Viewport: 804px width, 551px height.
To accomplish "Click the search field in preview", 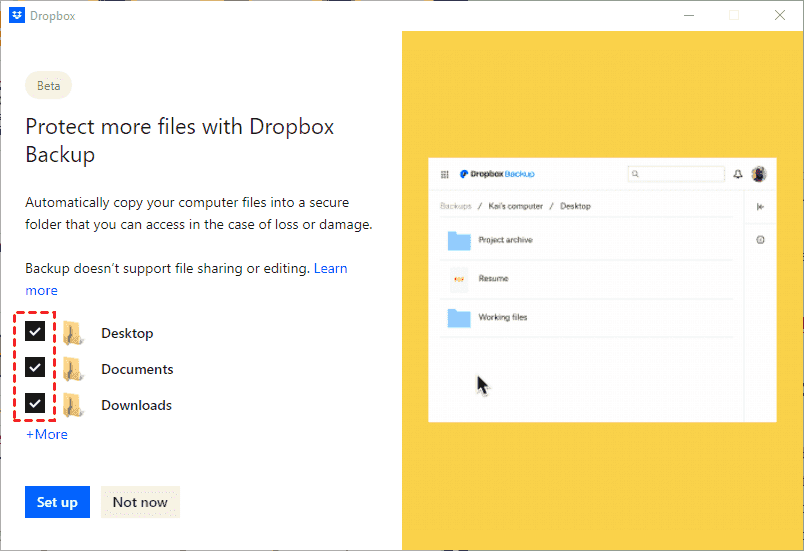I will (x=676, y=174).
